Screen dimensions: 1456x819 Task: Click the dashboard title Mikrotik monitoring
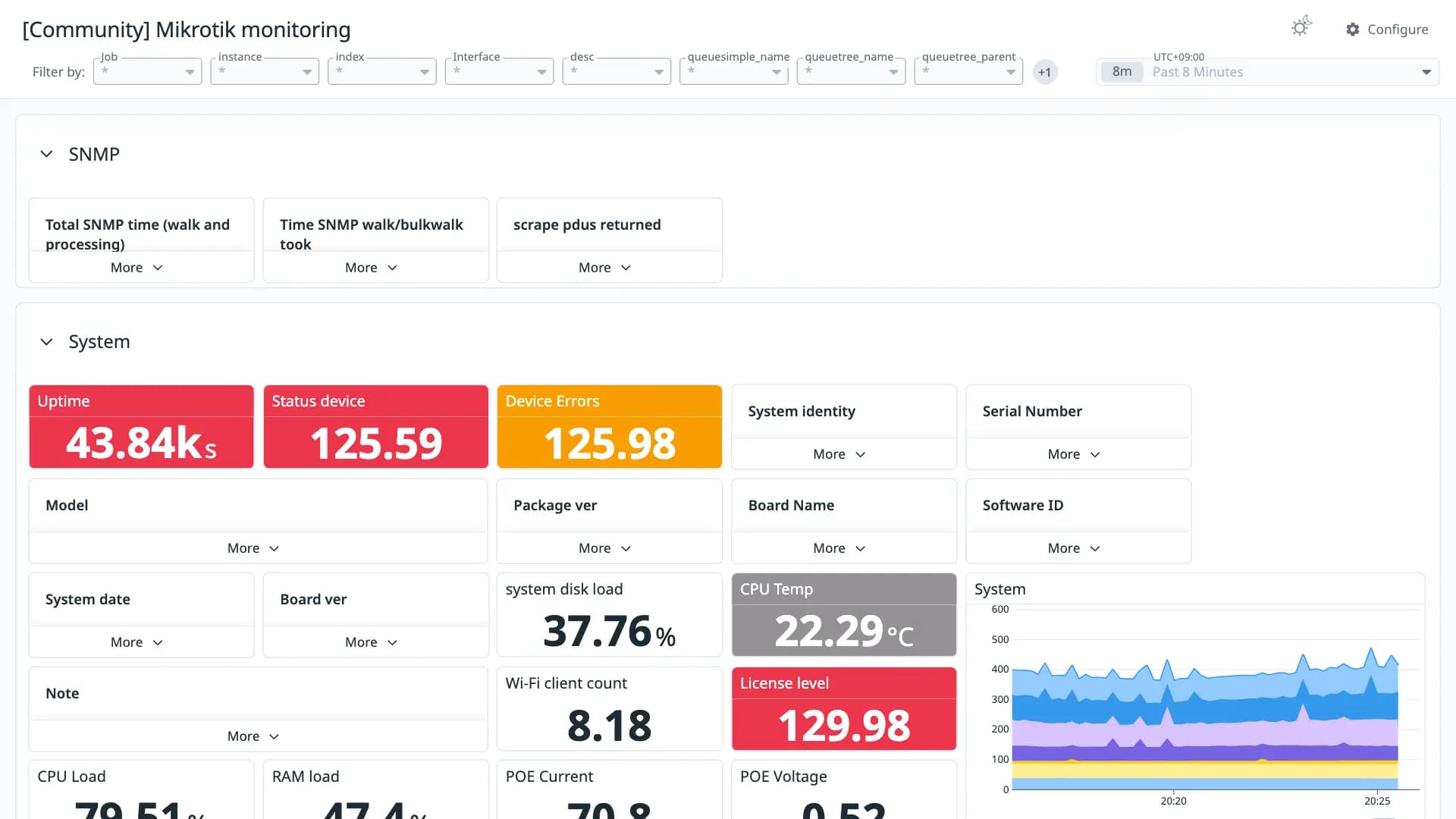[x=187, y=30]
